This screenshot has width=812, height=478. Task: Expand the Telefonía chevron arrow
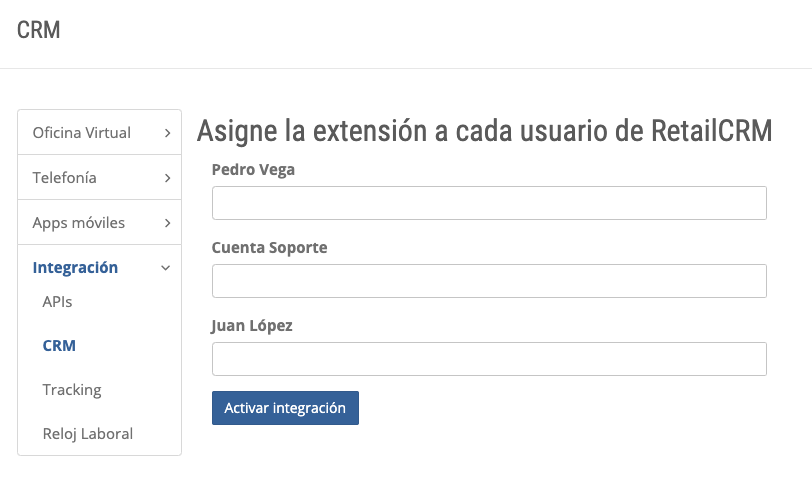[x=167, y=178]
